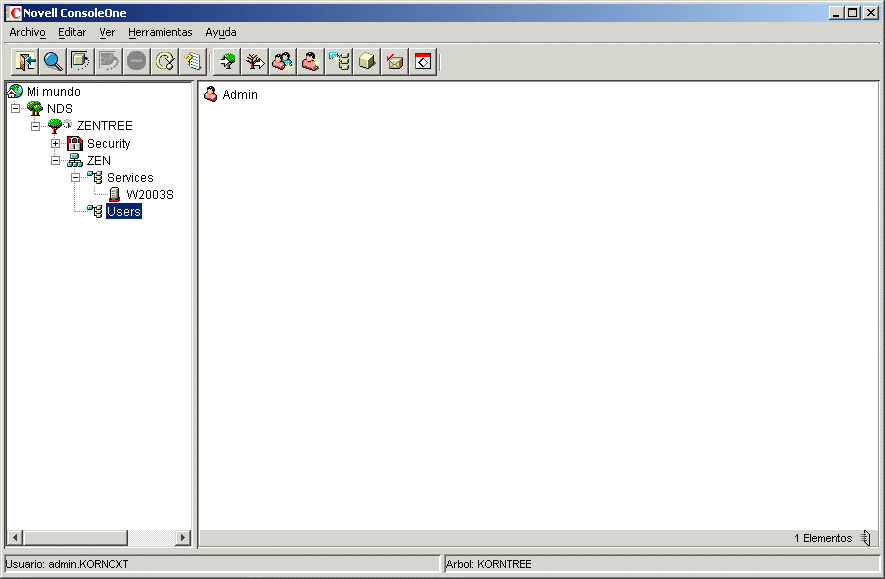Create a new group with the two-people icon
Screen dimensions: 885x579
click(283, 61)
